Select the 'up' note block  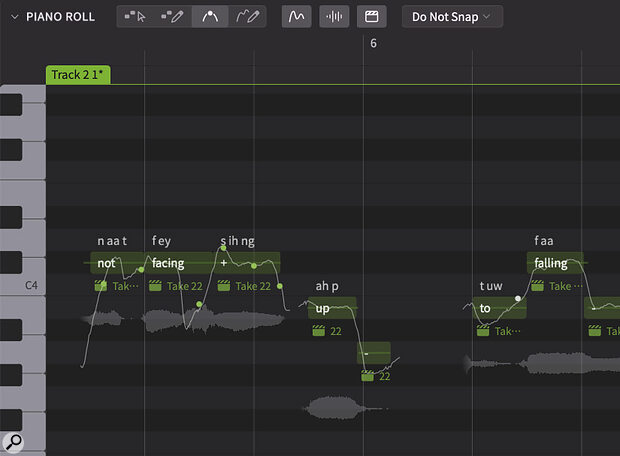332,308
